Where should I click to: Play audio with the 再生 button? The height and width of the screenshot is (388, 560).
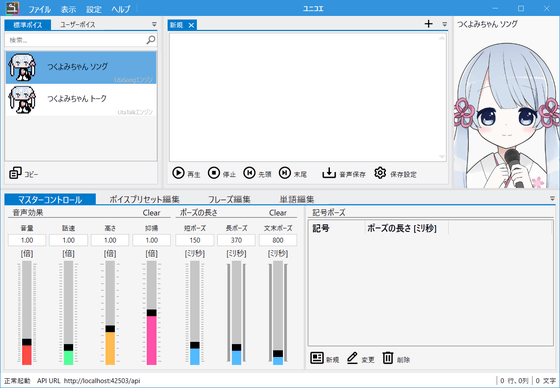(178, 173)
